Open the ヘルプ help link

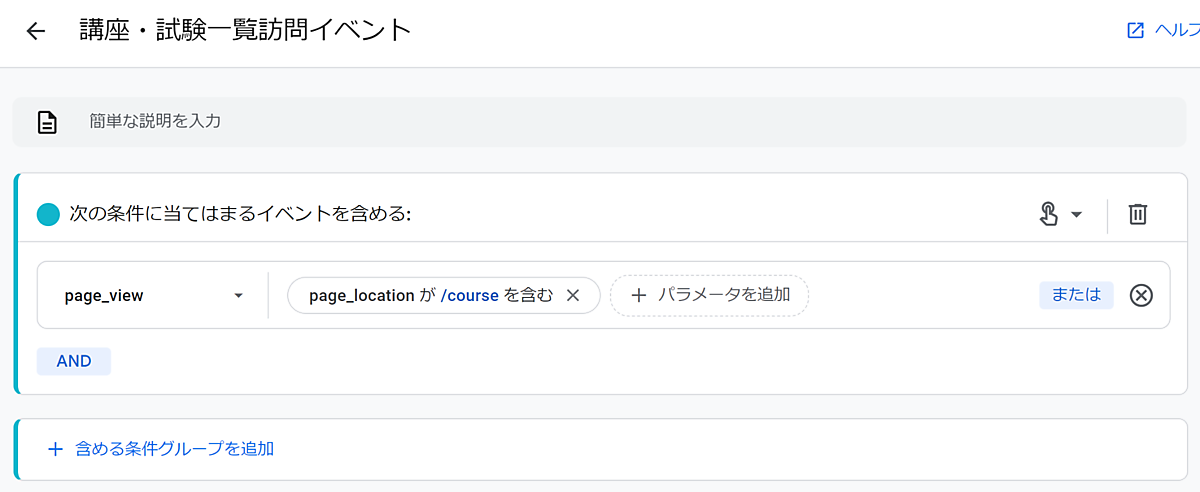pyautogui.click(x=1176, y=31)
